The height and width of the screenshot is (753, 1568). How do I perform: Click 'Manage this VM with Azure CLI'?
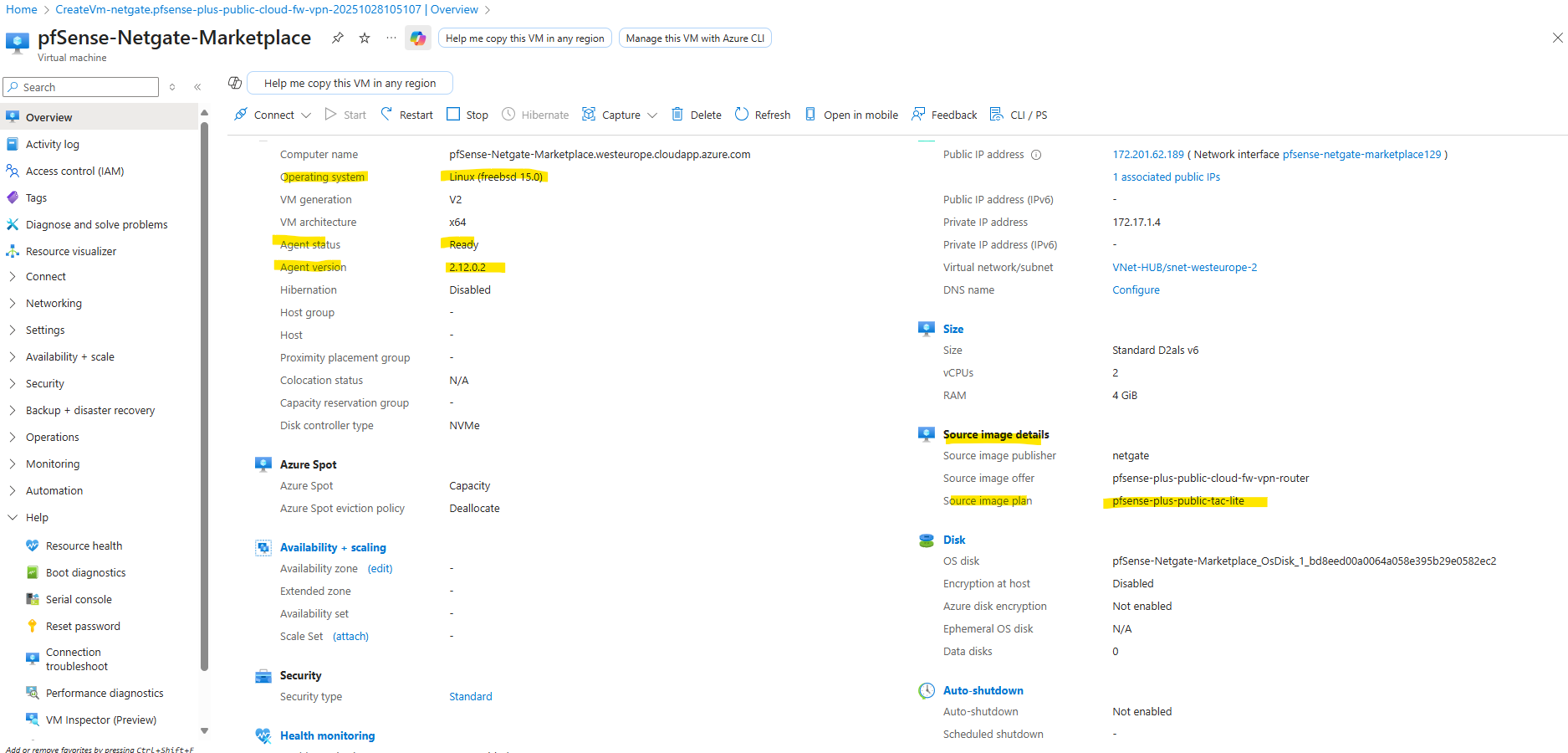click(x=695, y=38)
